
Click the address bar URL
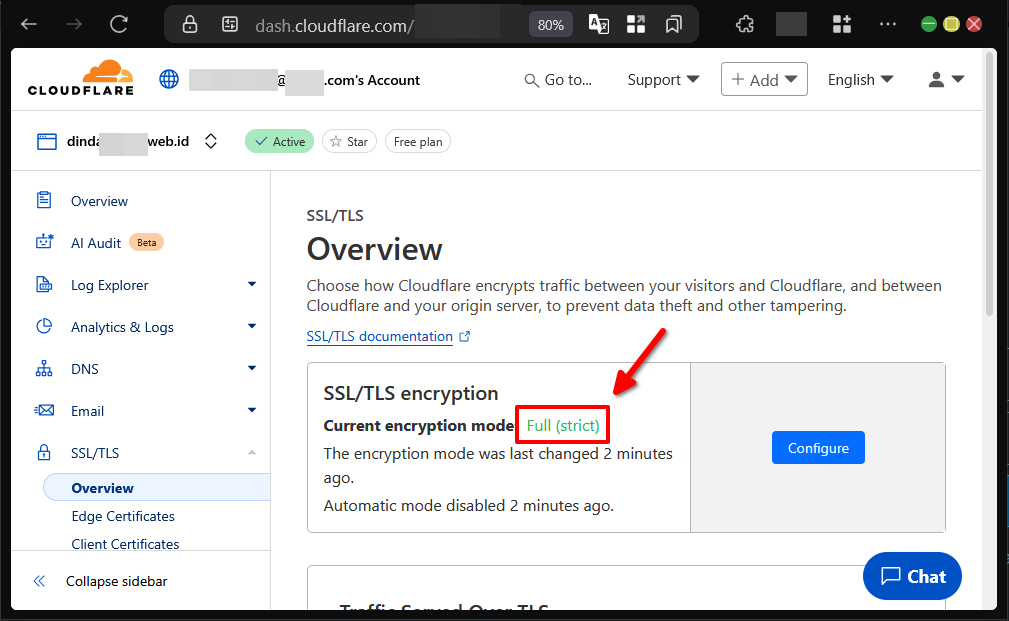(x=334, y=25)
